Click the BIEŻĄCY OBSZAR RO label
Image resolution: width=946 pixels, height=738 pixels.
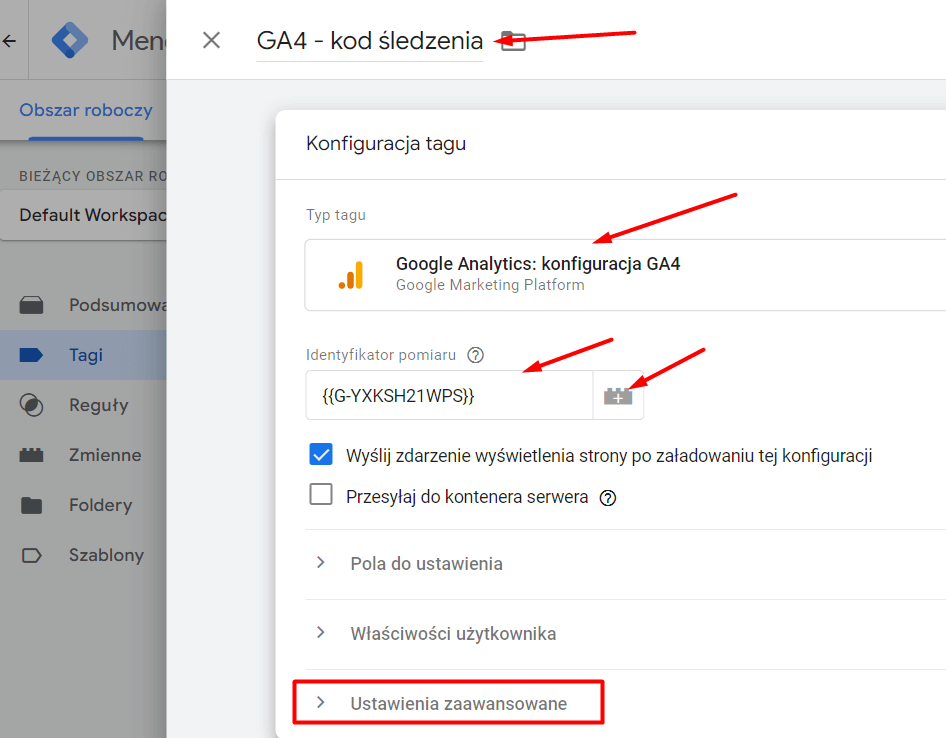pos(92,176)
